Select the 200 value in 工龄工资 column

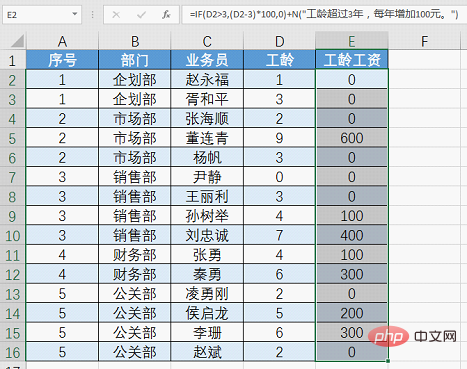point(352,313)
